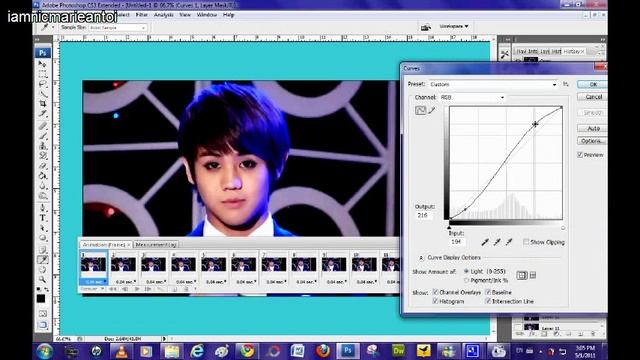Choose edit points curve mode icon
The width and height of the screenshot is (640, 360).
click(420, 110)
